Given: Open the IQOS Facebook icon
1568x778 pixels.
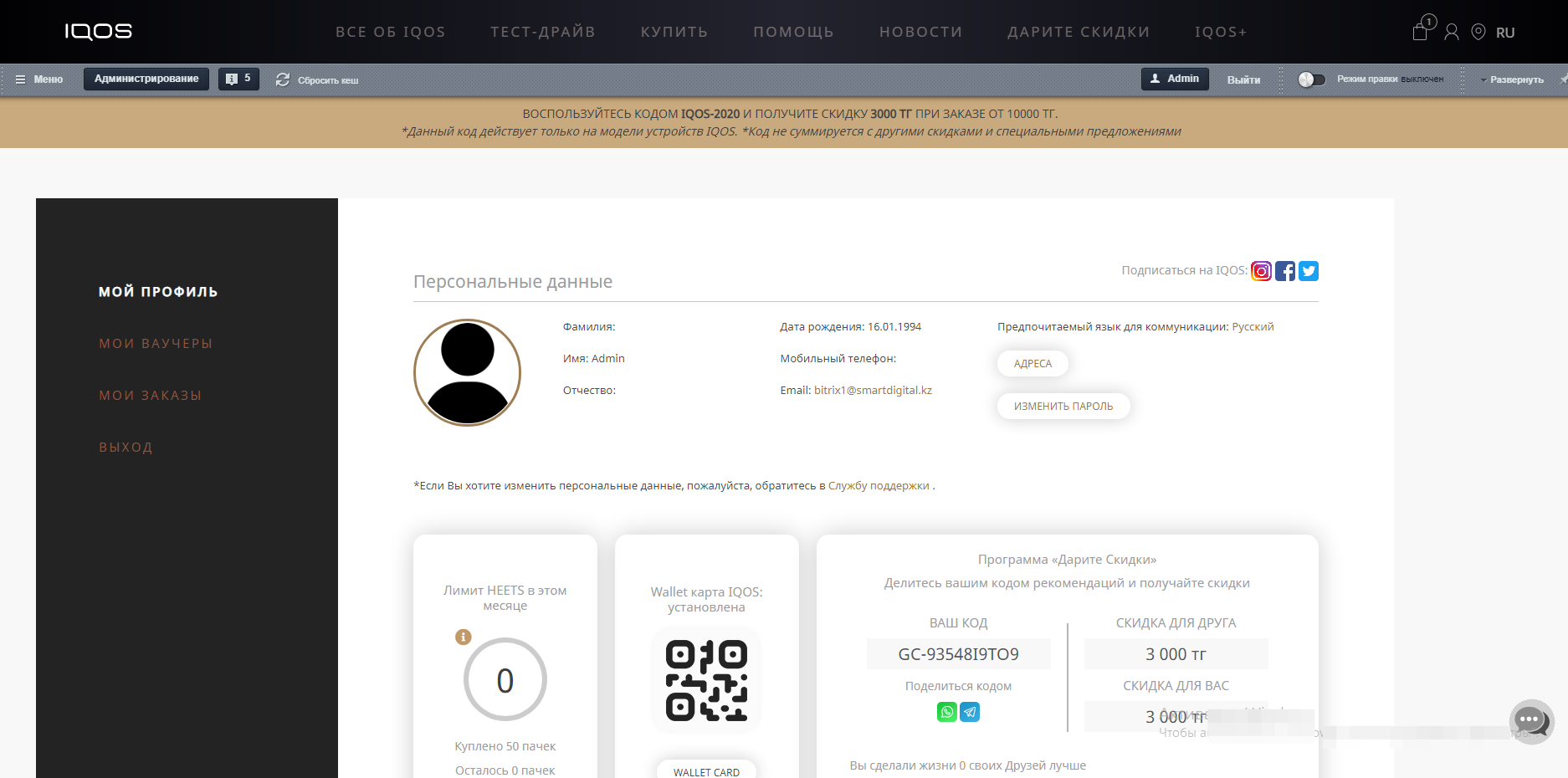Looking at the screenshot, I should click(1285, 271).
